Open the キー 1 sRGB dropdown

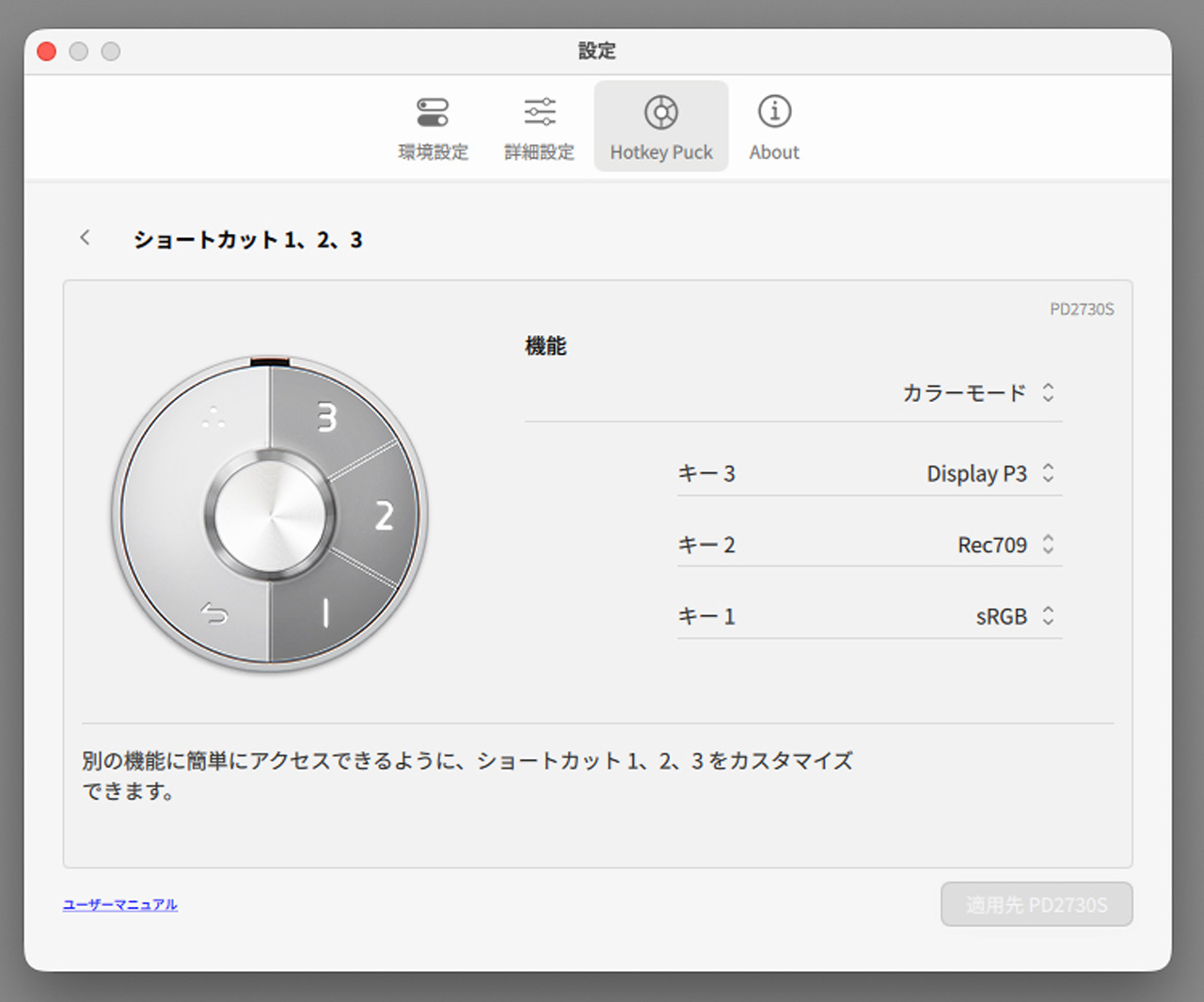1012,616
